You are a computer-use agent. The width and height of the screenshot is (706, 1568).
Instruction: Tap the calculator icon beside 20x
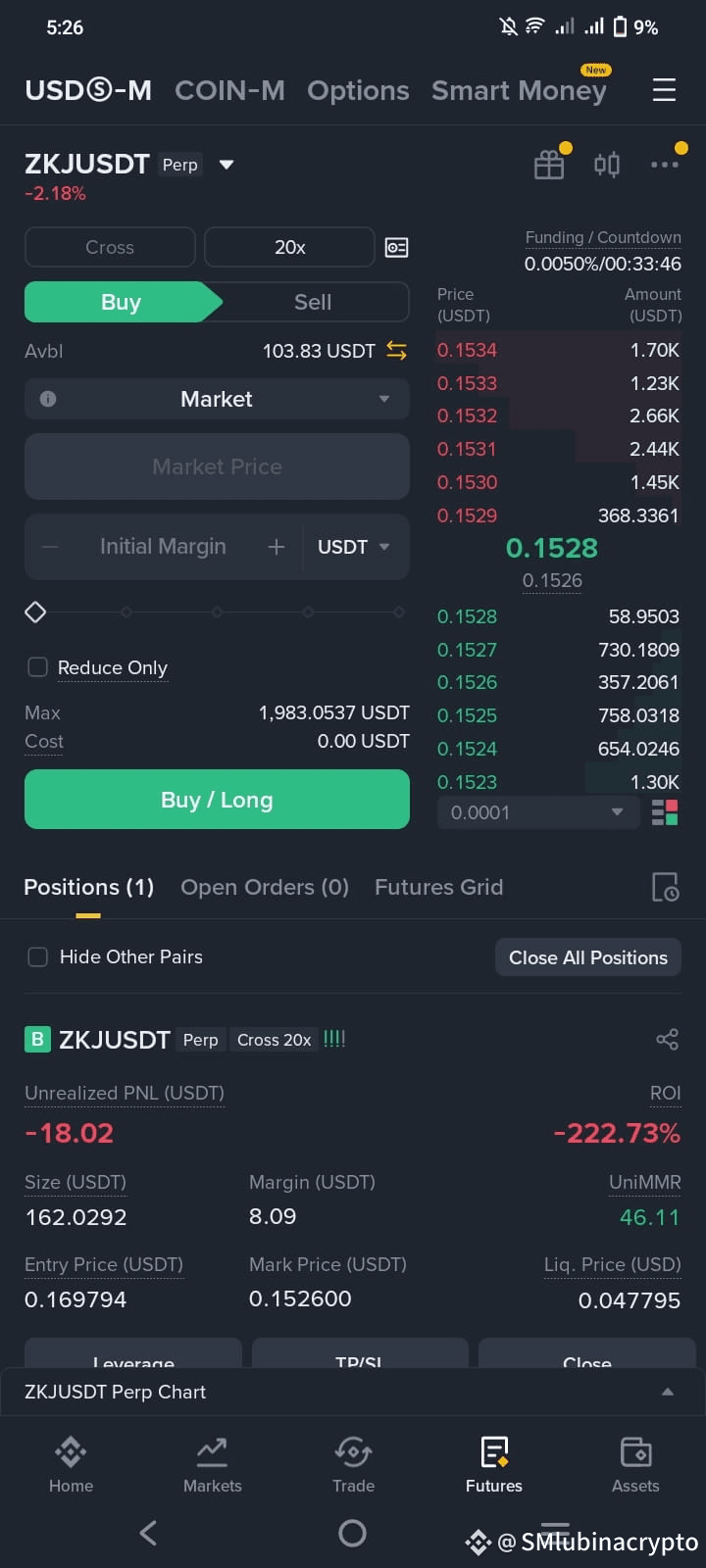coord(396,247)
